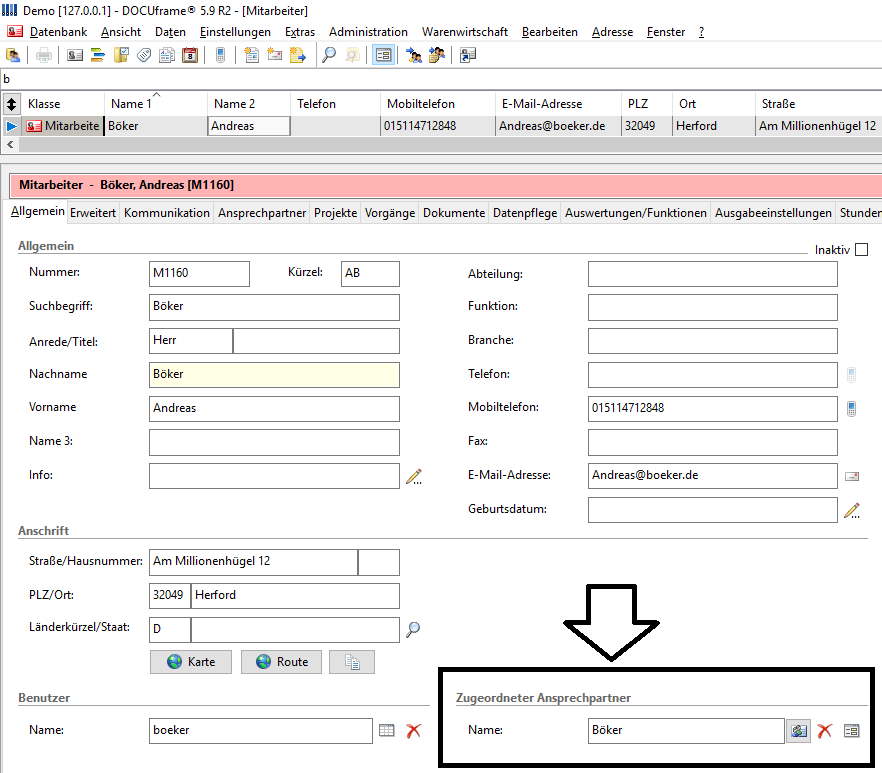Click the phone icon beside Telefon field

(x=852, y=375)
